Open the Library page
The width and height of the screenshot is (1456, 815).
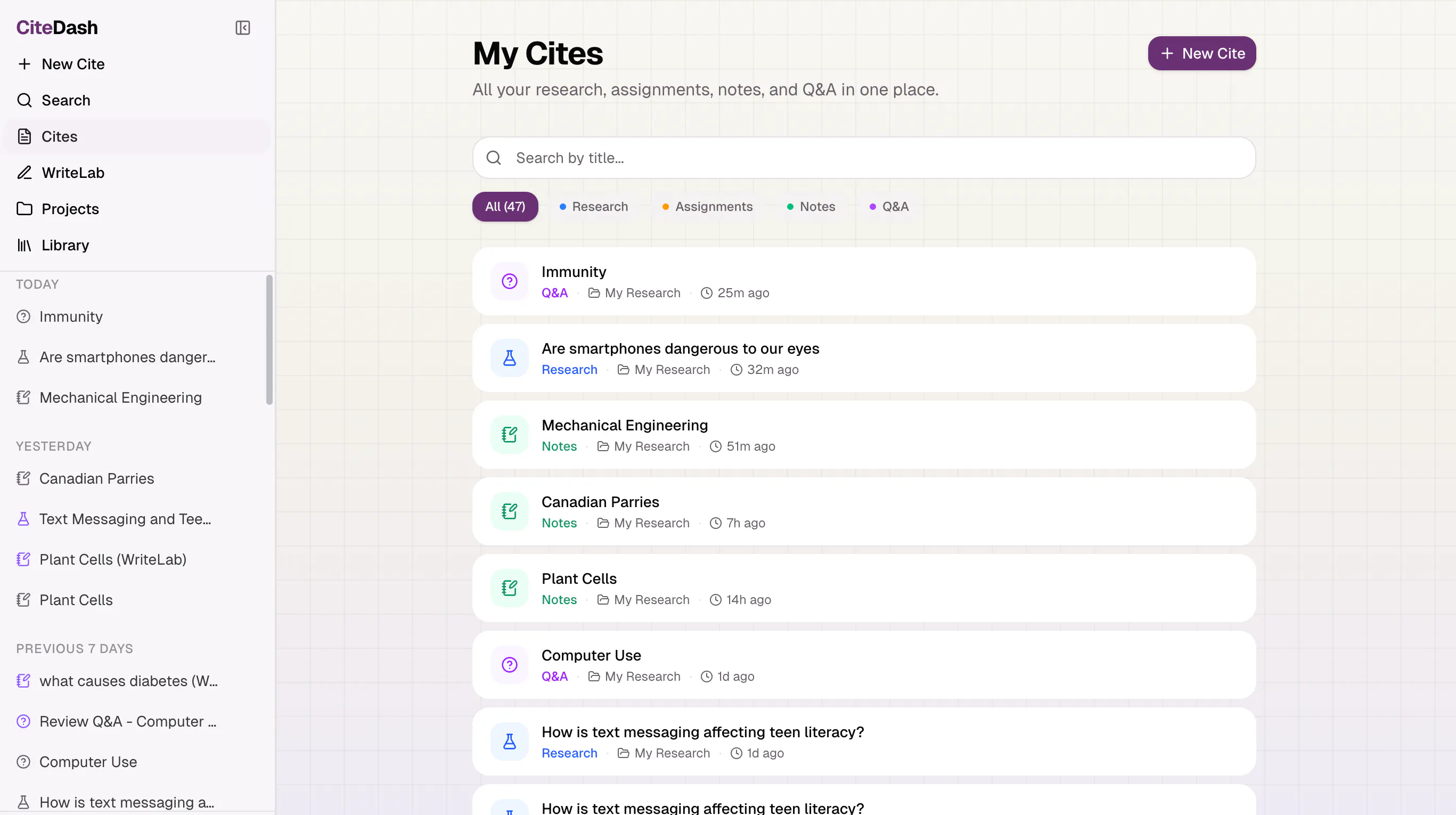(x=136, y=244)
